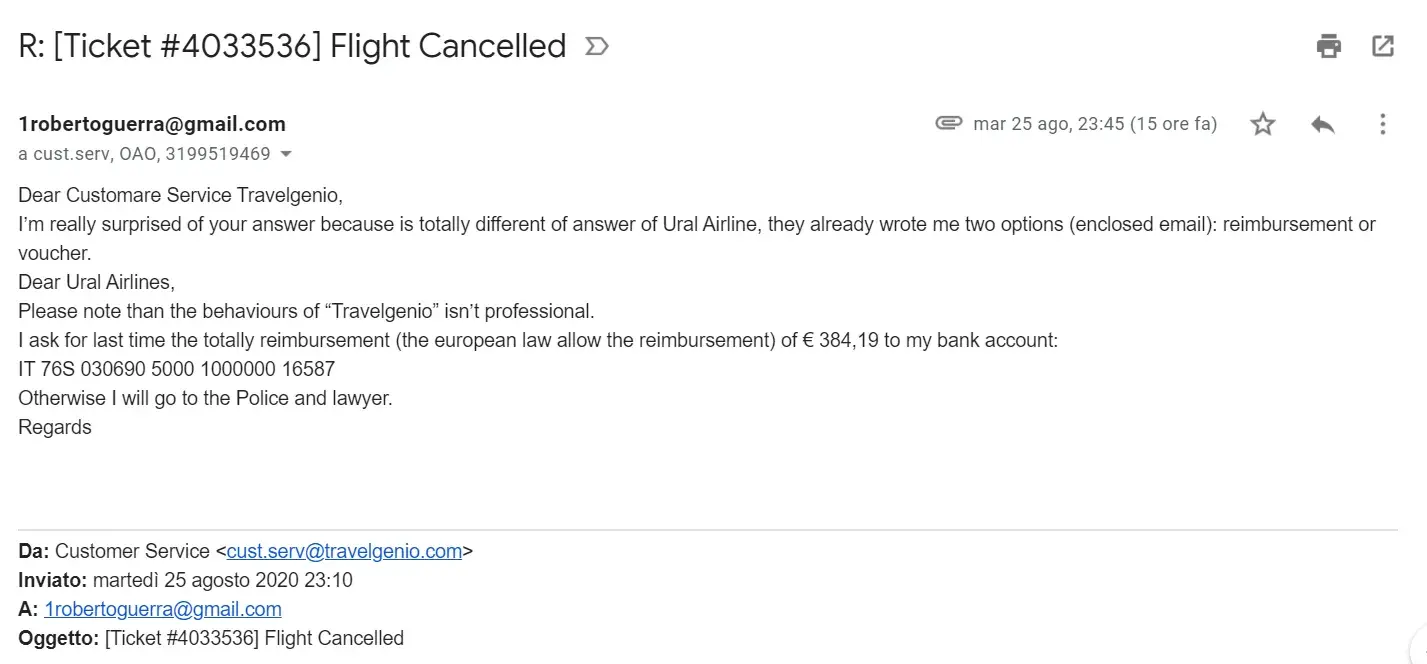
Task: Click the greeting "Dear Customare Service Travelgenio"
Action: (x=180, y=195)
